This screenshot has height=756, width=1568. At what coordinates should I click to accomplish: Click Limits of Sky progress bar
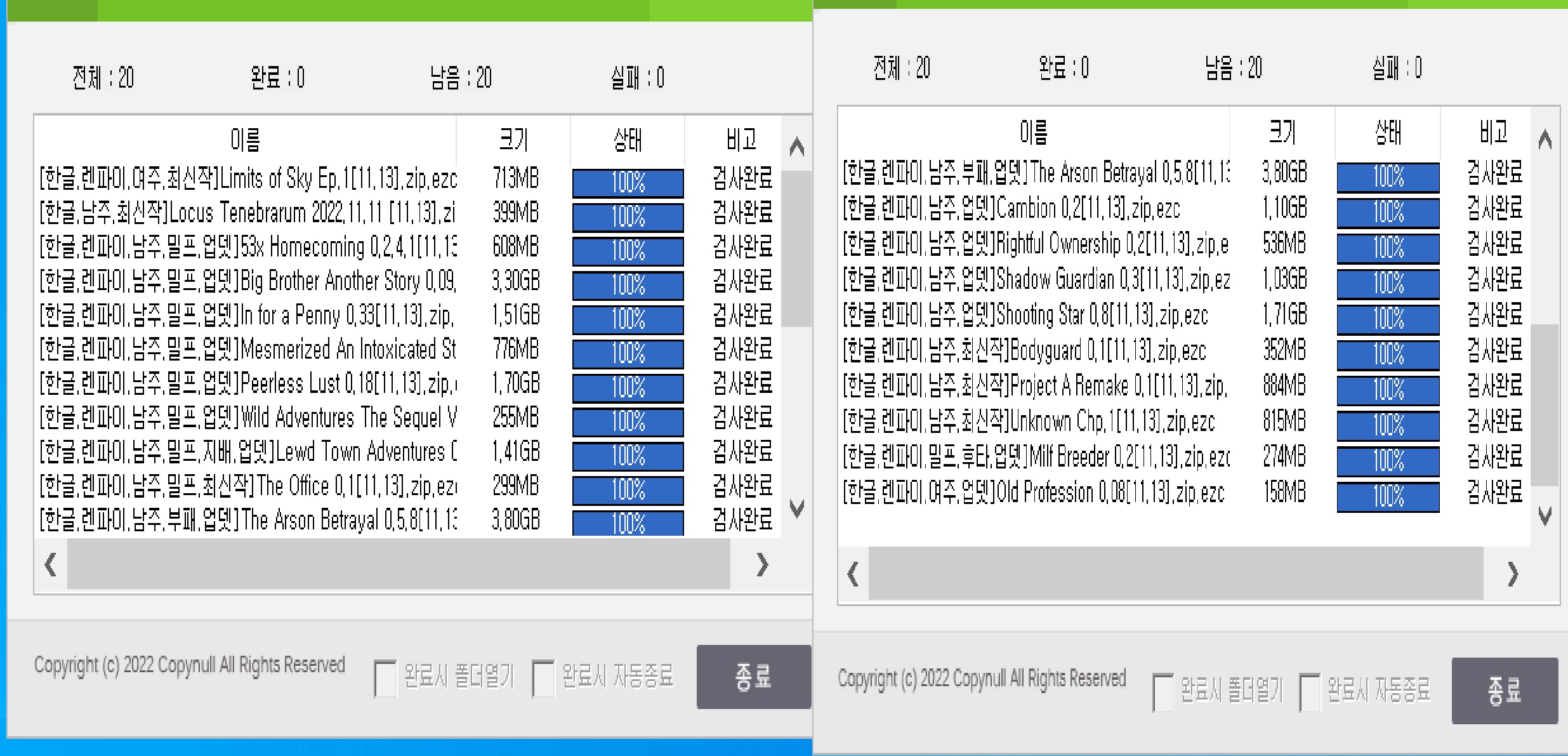click(x=628, y=183)
